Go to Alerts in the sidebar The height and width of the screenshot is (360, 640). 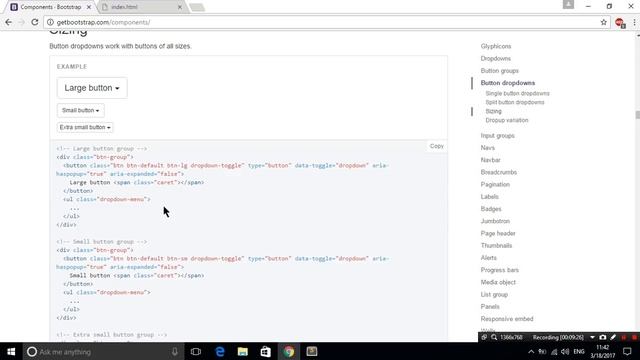coord(489,258)
